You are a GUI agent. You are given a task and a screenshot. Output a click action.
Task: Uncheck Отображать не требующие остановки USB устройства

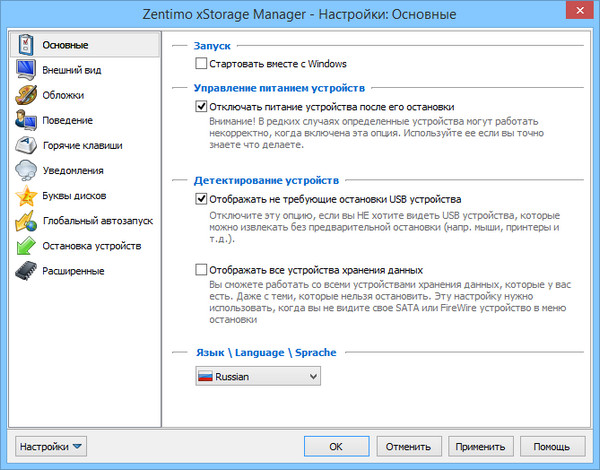tap(202, 199)
